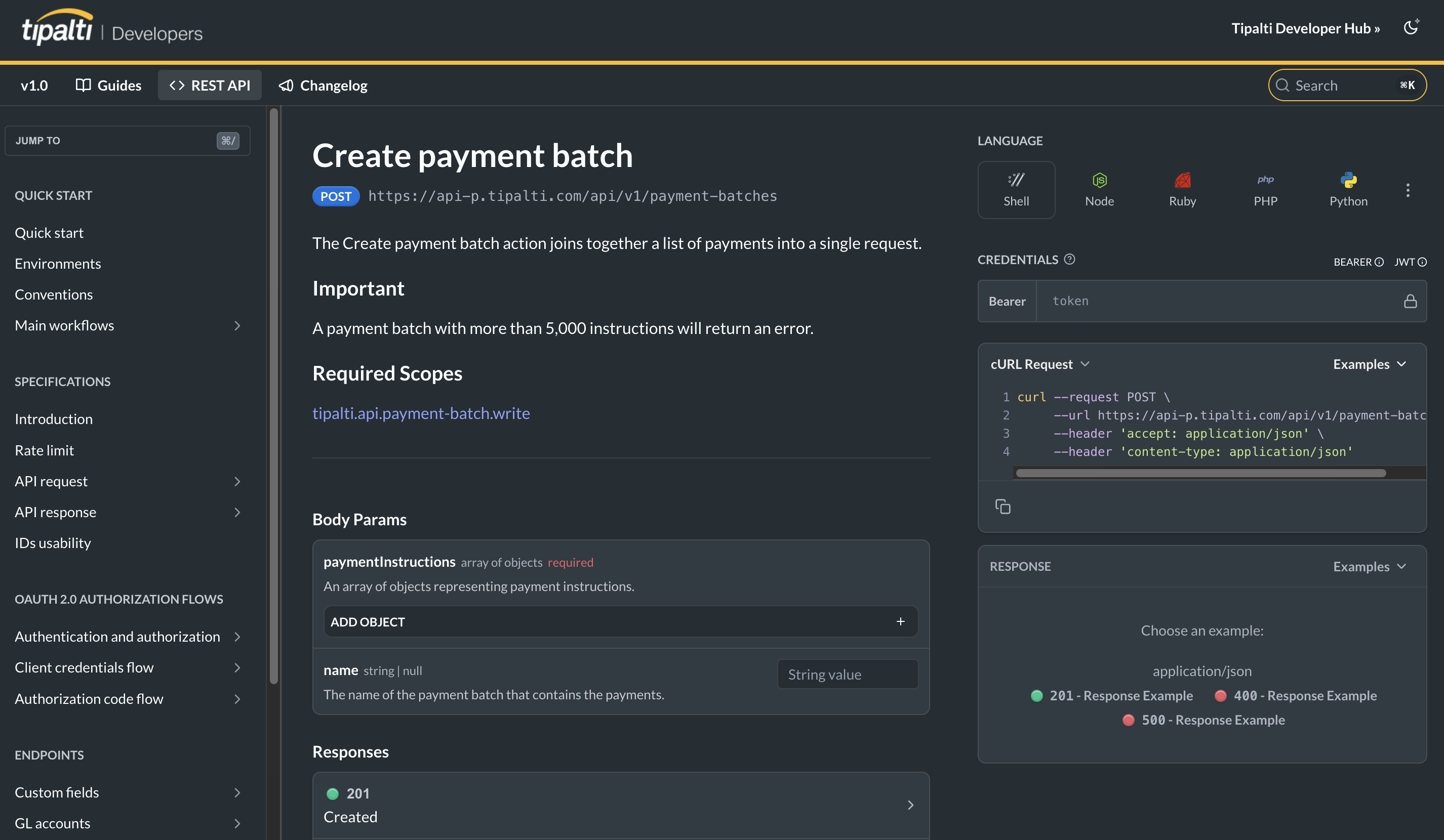Click the Tipalti logo
Screen dimensions: 1444x840
pos(57,27)
